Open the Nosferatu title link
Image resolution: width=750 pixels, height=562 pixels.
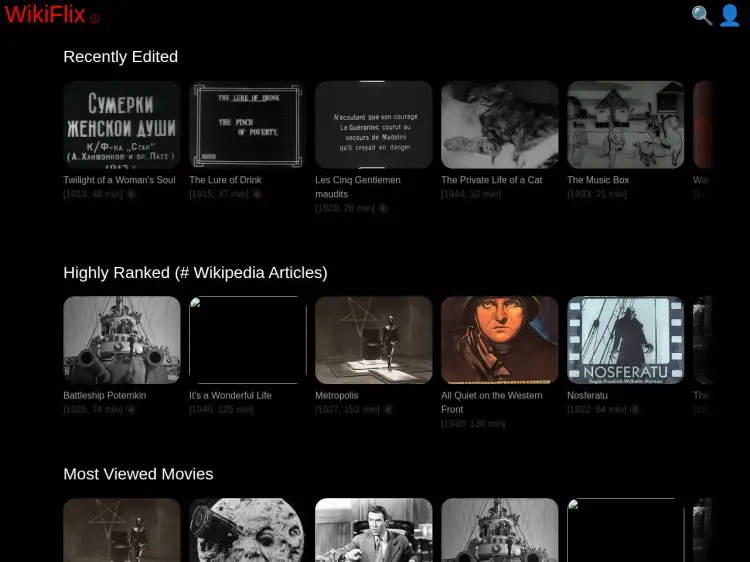point(587,396)
